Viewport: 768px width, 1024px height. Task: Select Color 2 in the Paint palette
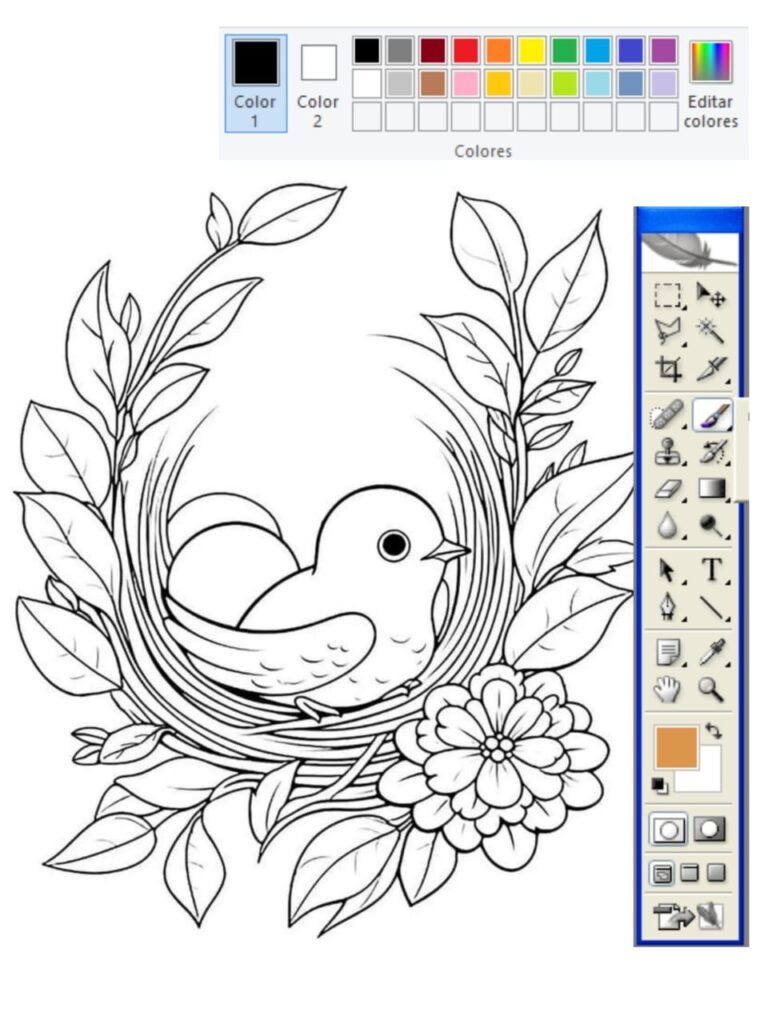[318, 84]
